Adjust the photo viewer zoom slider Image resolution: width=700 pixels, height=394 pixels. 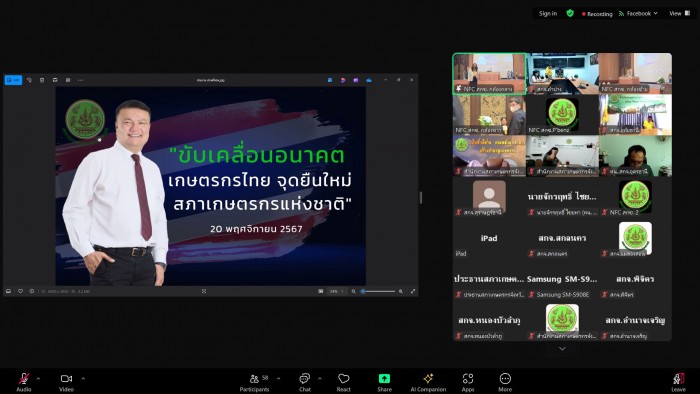coord(379,291)
